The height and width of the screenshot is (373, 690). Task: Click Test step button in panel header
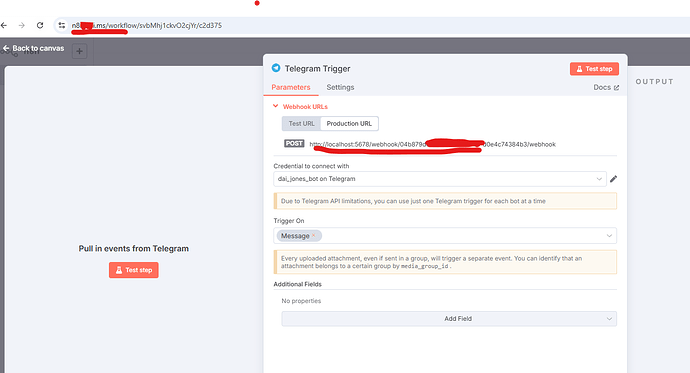[x=594, y=69]
